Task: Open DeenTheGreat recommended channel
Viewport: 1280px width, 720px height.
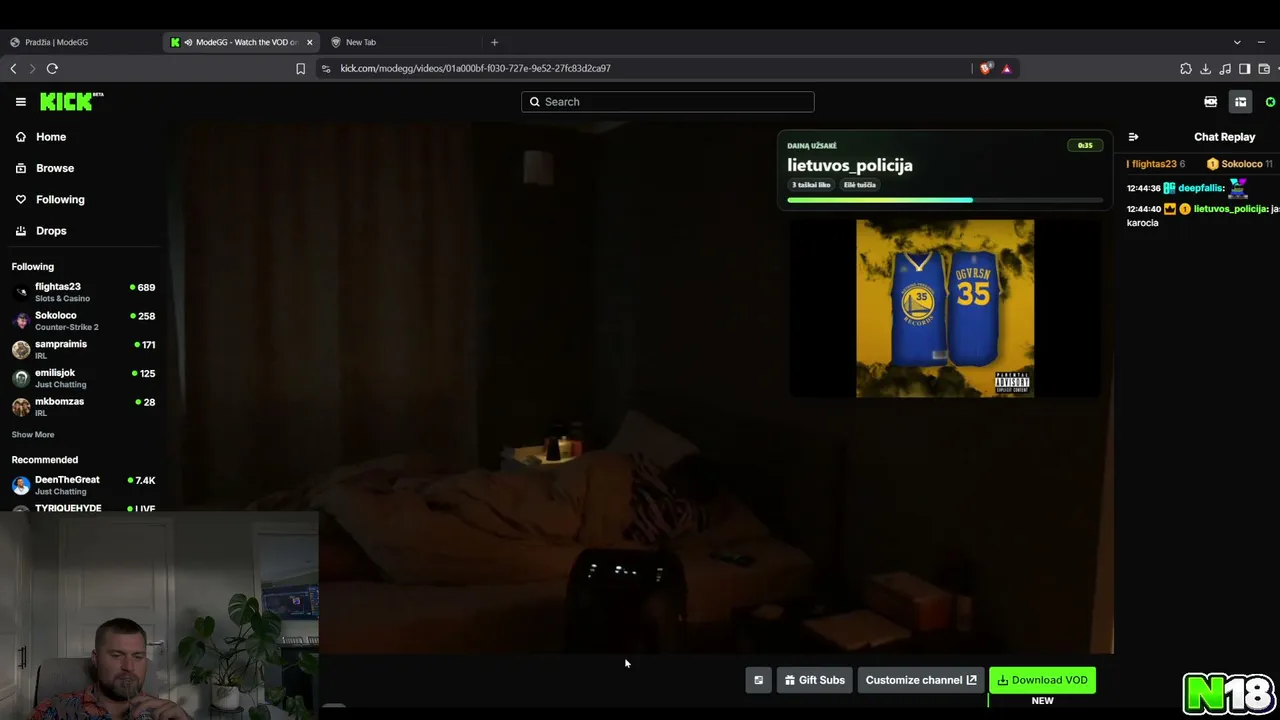Action: coord(83,485)
